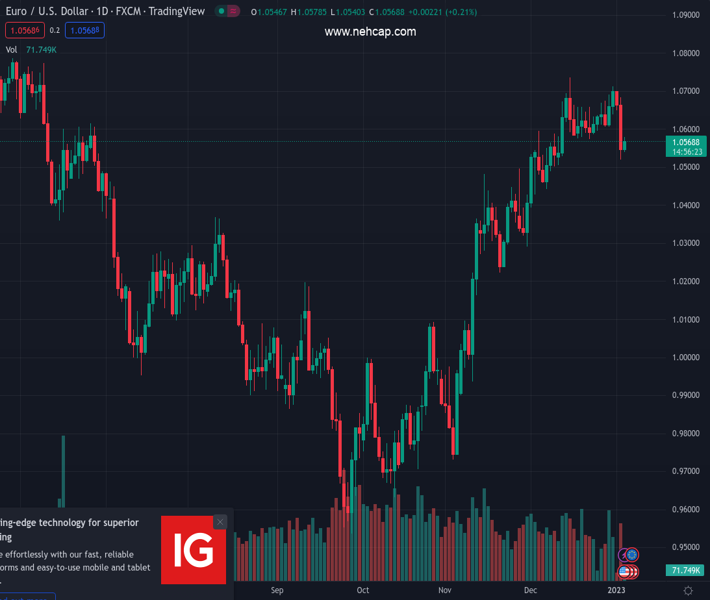Viewport: 710px width, 600px height.
Task: Click the red IG logo image
Action: [193, 549]
